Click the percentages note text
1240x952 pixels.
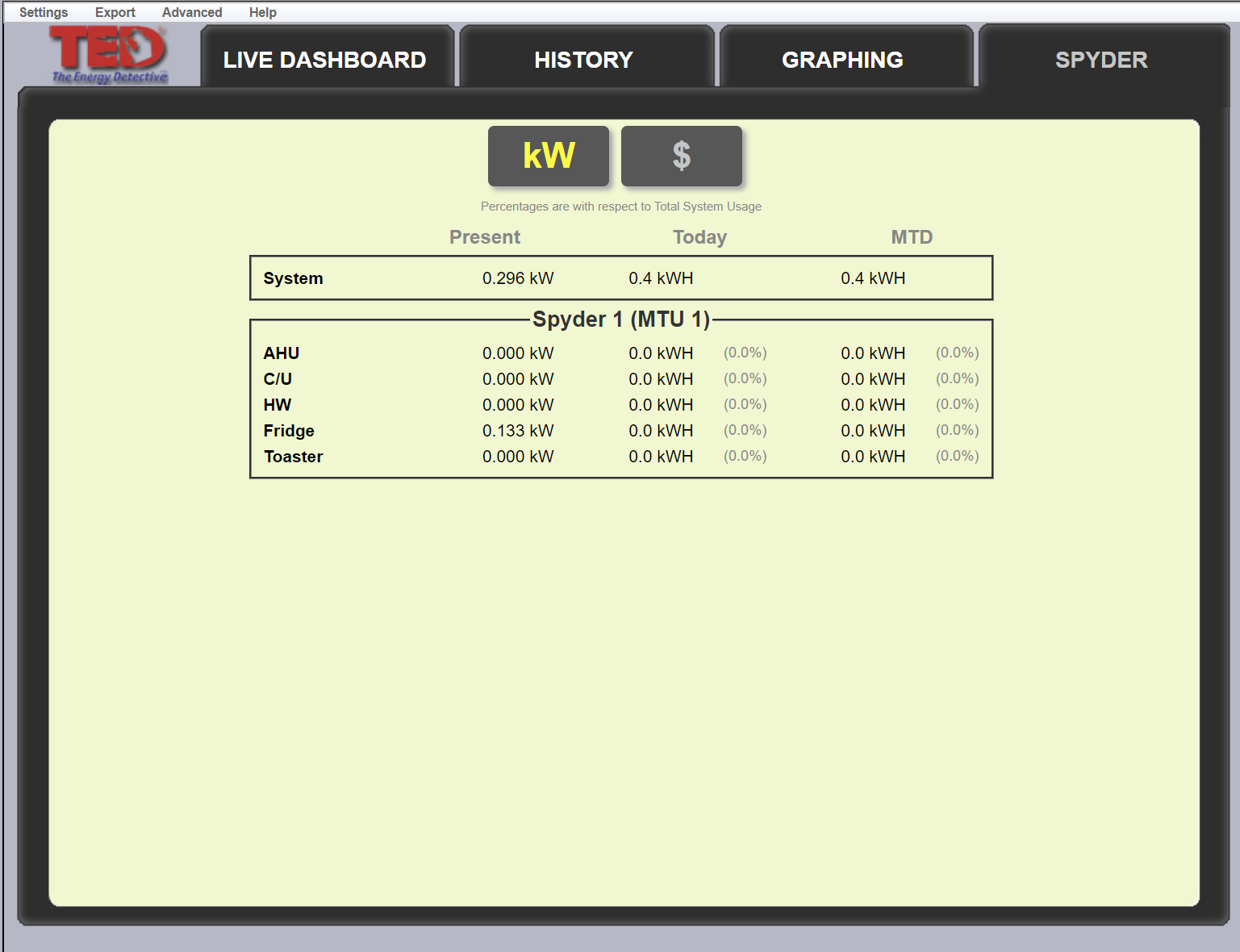coord(621,207)
